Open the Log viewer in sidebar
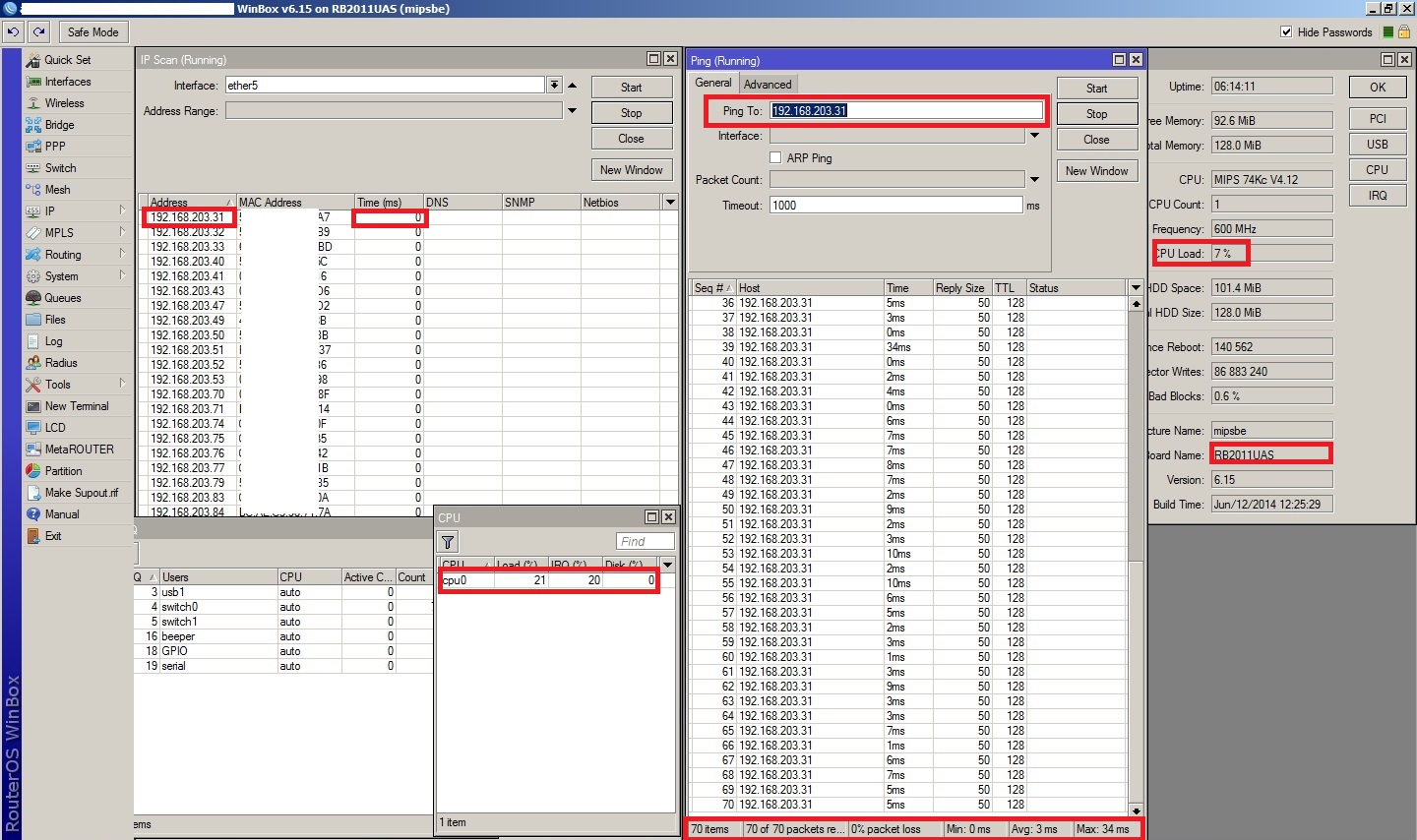This screenshot has width=1417, height=840. point(53,341)
